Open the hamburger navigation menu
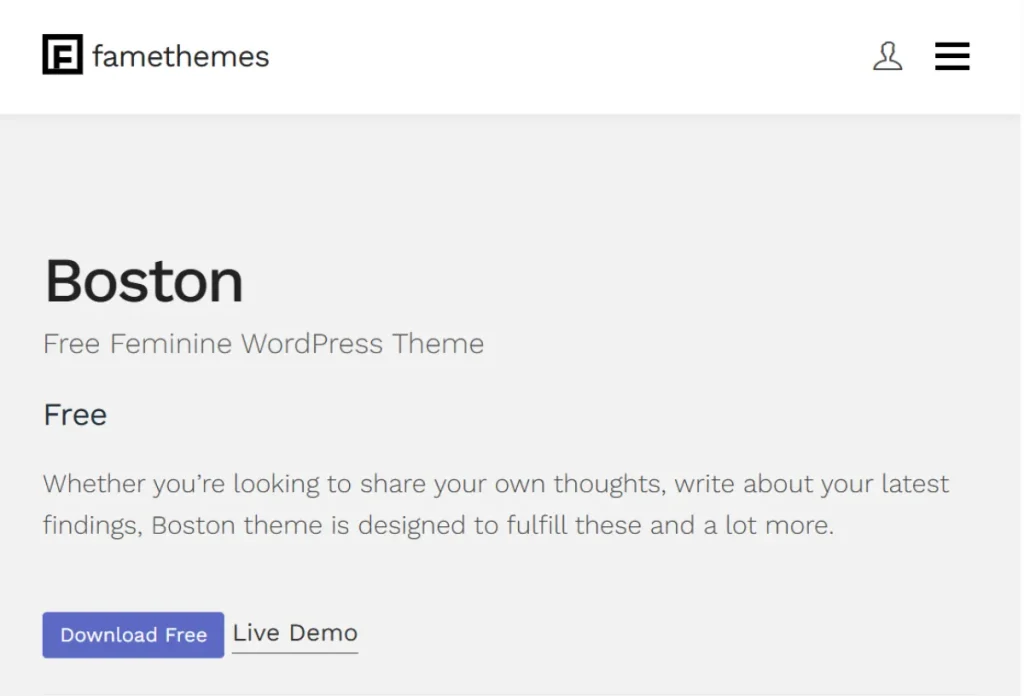 pyautogui.click(x=952, y=56)
